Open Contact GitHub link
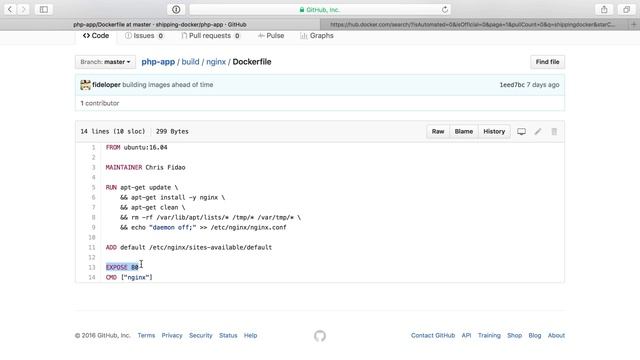640x360 pixels. click(433, 336)
